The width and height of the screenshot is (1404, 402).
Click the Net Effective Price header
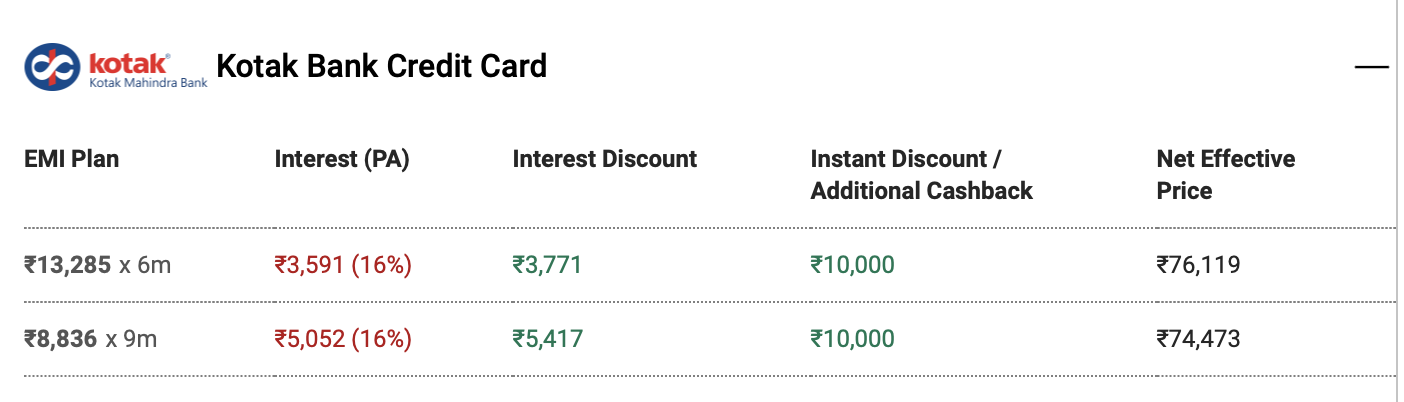(1225, 175)
